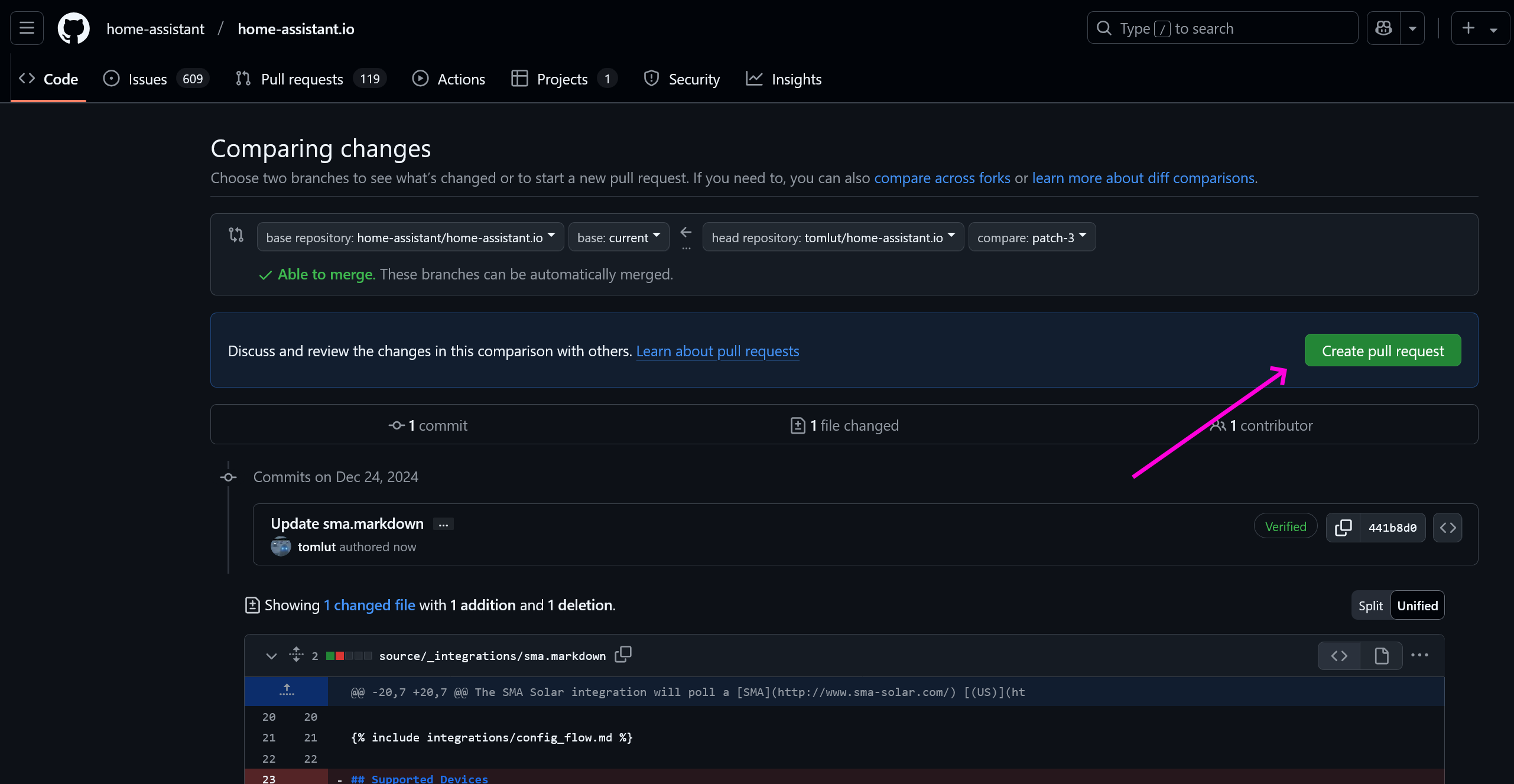
Task: Switch to the Actions tab
Action: (461, 79)
